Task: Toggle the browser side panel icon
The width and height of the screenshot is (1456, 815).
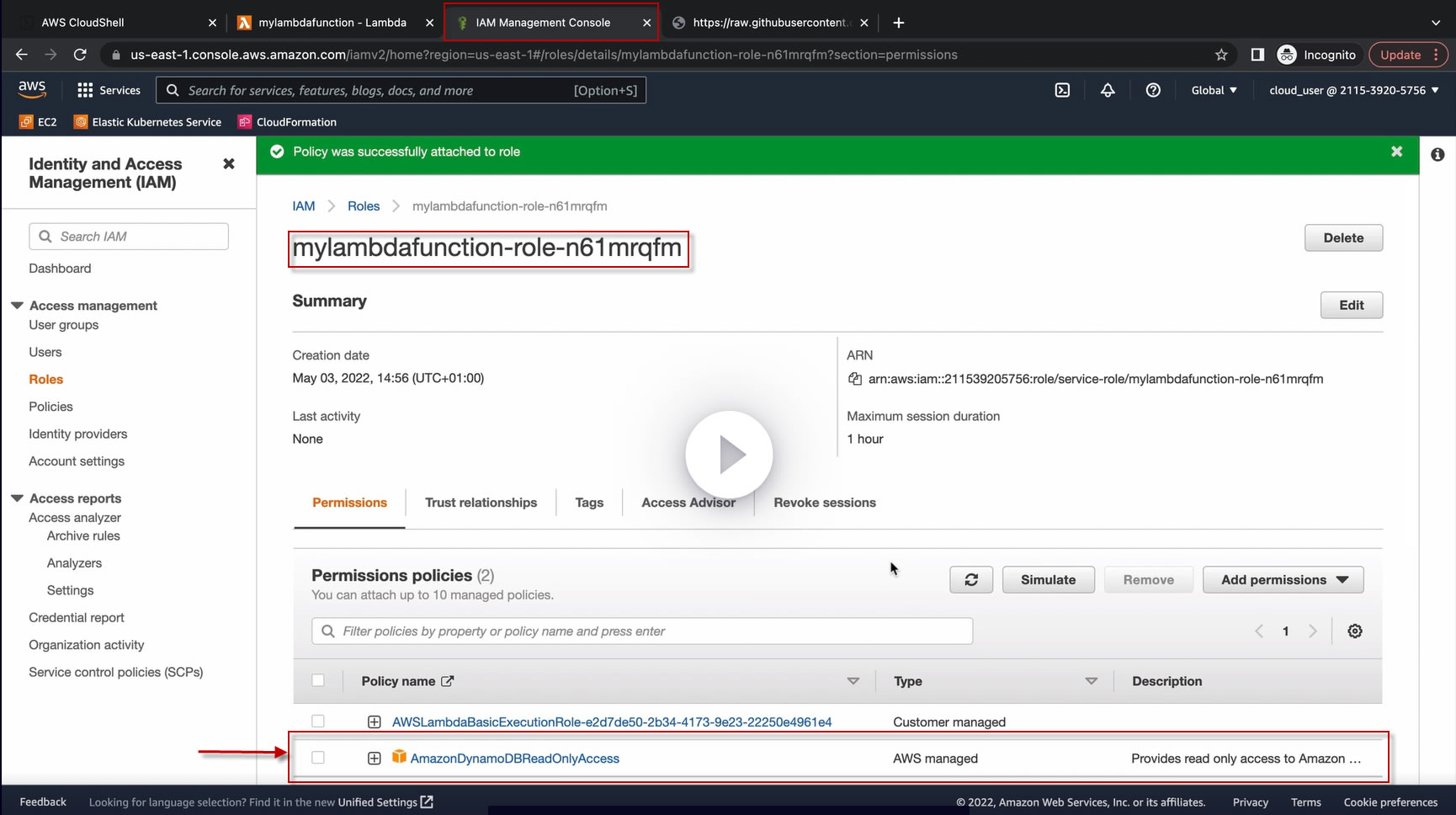Action: tap(1257, 55)
